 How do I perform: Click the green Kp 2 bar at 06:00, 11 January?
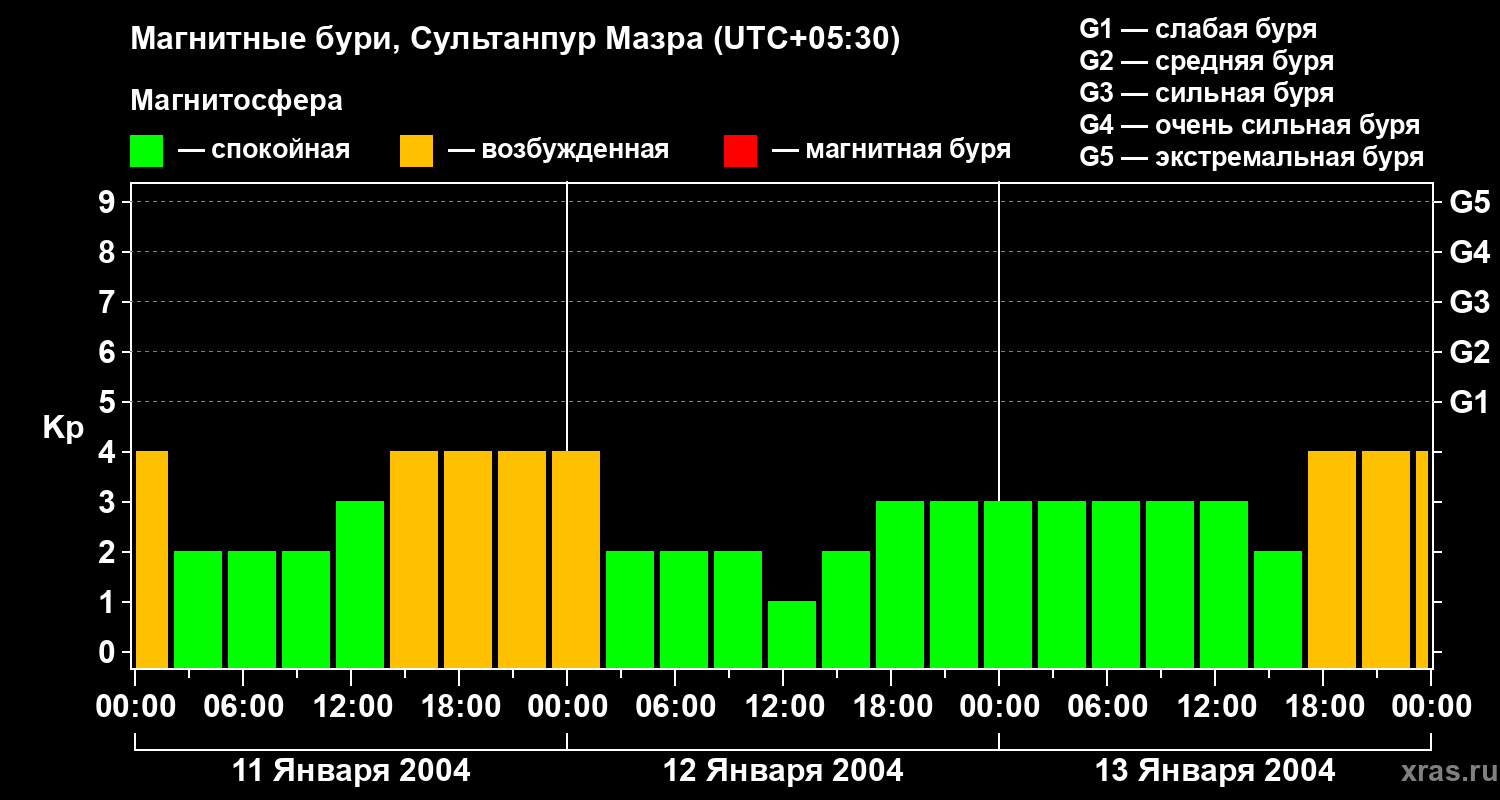point(252,609)
